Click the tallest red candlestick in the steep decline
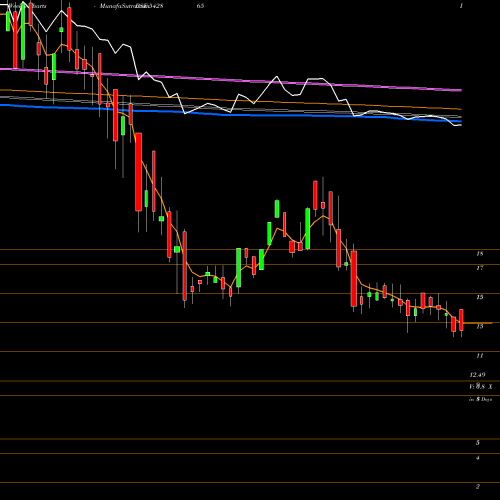This screenshot has width=500, height=500. [x=138, y=172]
